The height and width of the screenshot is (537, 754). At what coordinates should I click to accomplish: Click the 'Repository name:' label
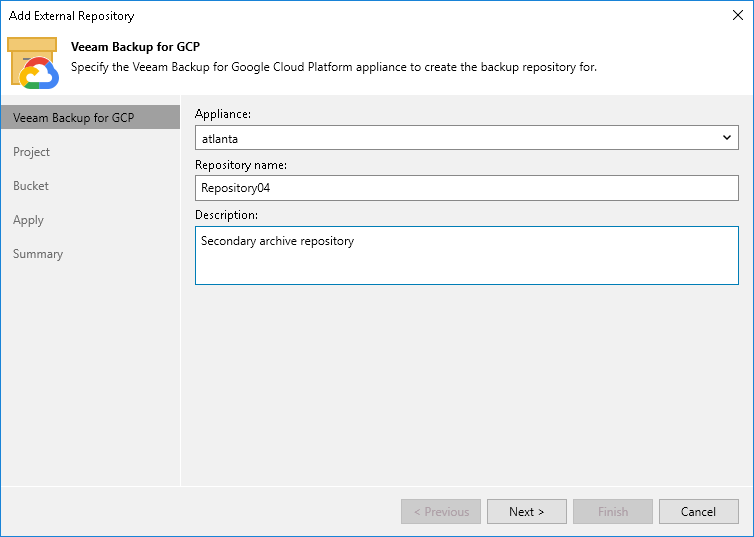tap(241, 165)
